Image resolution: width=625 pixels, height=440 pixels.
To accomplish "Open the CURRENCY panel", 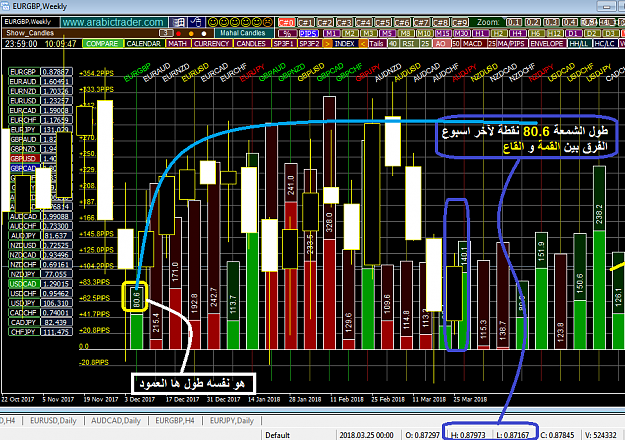I will tap(211, 43).
